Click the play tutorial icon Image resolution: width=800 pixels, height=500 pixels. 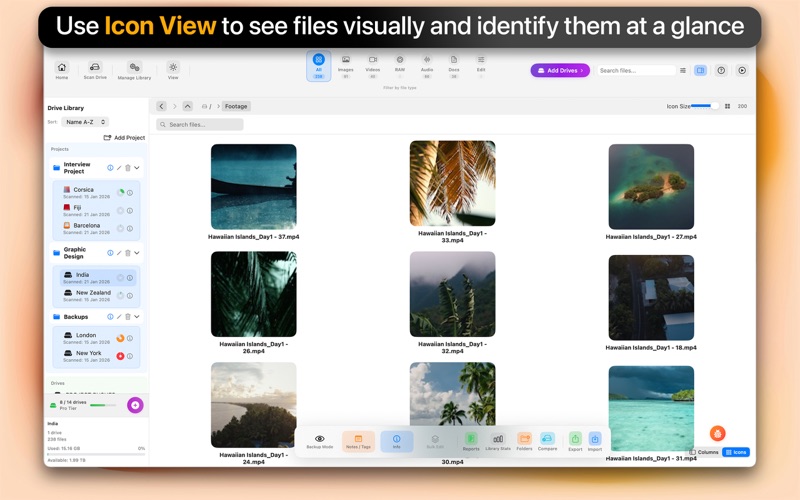click(x=742, y=70)
